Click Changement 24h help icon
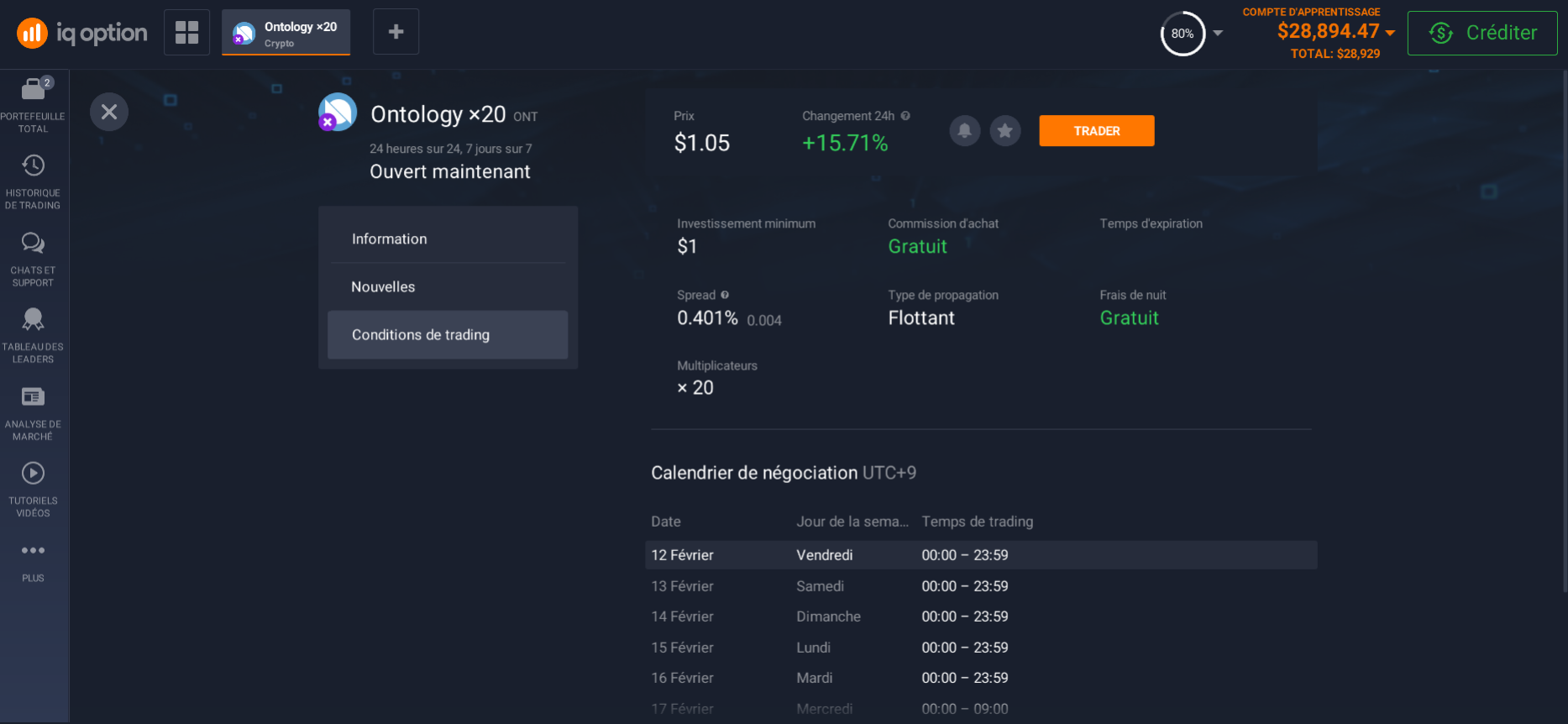 coord(905,116)
